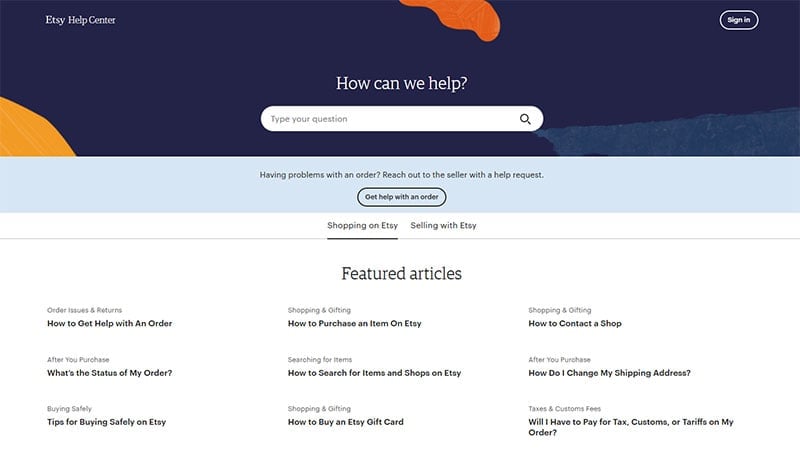The height and width of the screenshot is (458, 800).
Task: Open 'How to Buy an Etsy Gift Card'
Action: [345, 422]
